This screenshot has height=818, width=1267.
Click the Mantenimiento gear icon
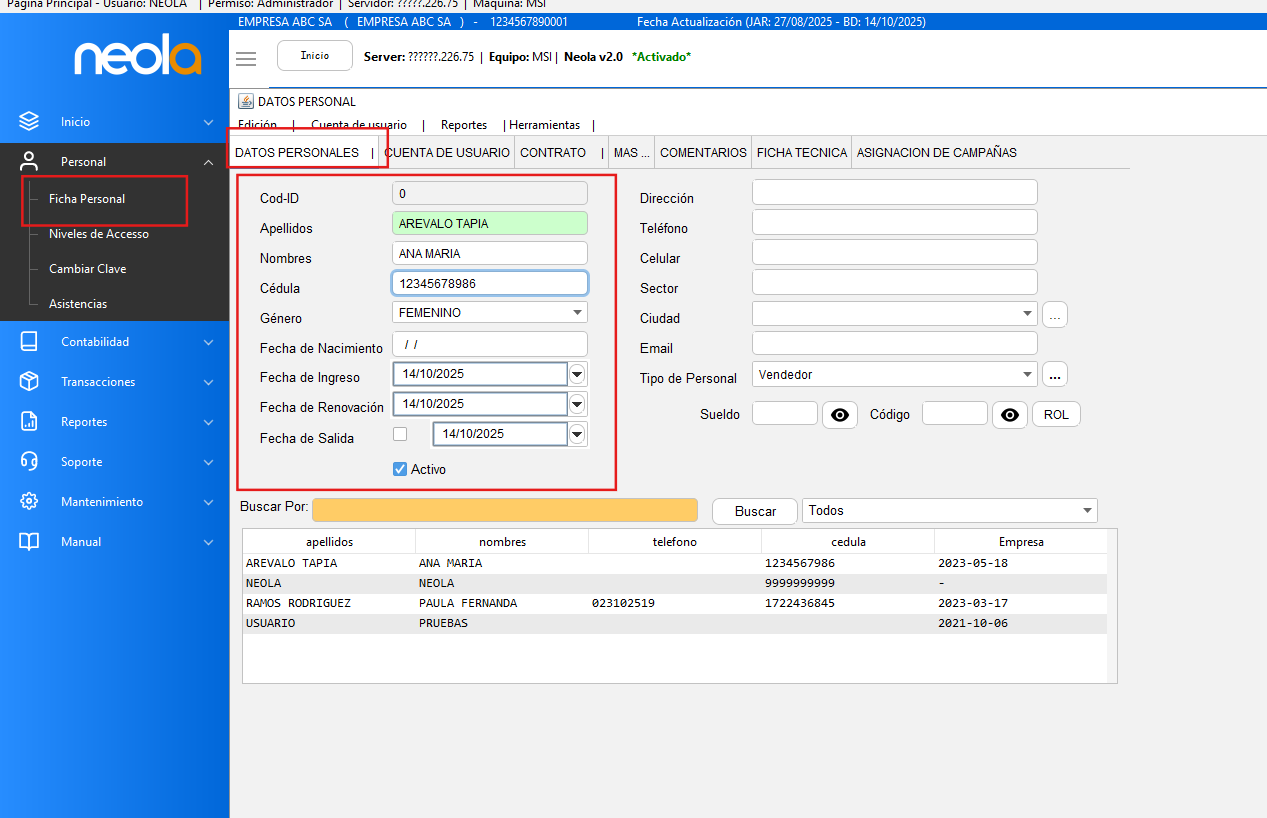(x=29, y=502)
